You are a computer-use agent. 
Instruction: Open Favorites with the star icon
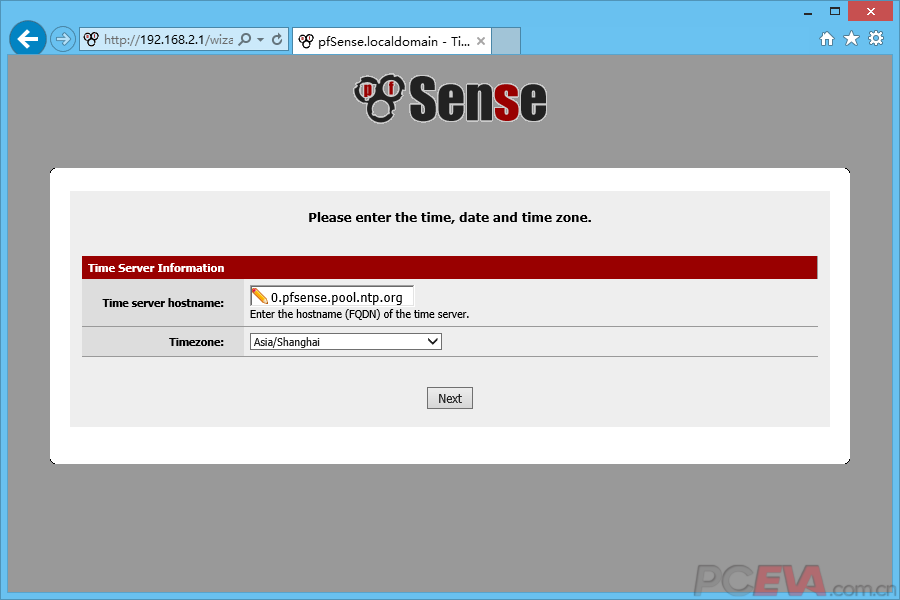coord(851,39)
